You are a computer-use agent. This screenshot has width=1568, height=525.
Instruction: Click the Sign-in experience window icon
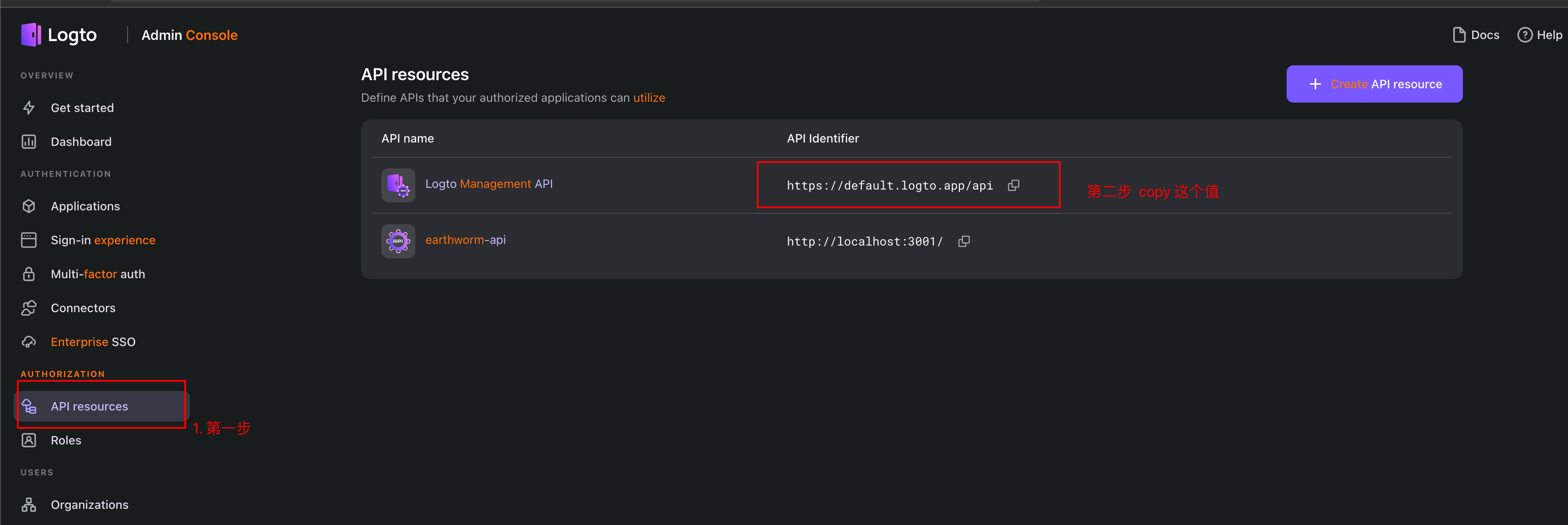point(29,240)
